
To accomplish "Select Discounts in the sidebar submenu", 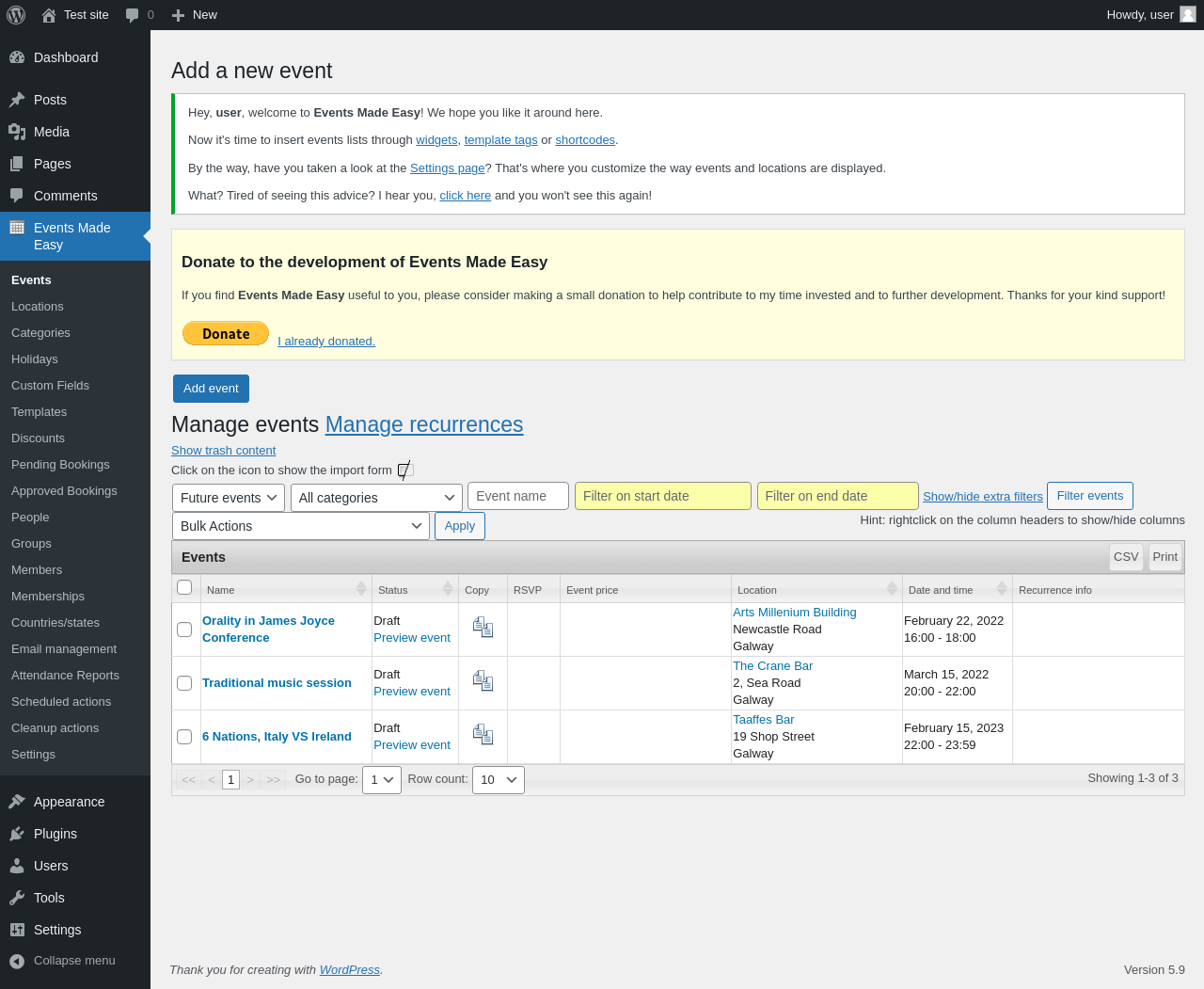I will pyautogui.click(x=38, y=439).
